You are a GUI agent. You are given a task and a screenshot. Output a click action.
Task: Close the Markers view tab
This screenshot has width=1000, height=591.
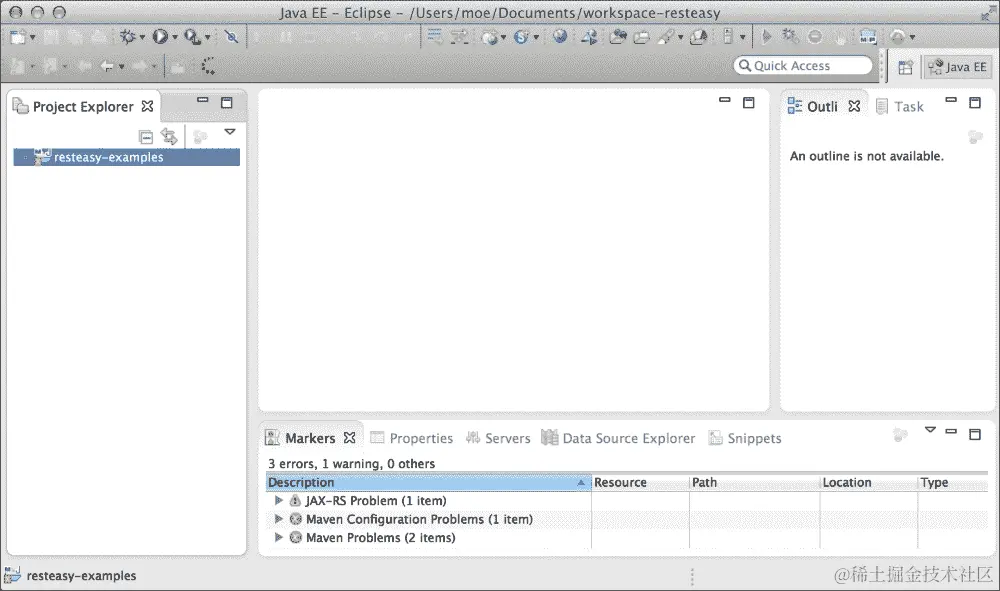point(349,437)
